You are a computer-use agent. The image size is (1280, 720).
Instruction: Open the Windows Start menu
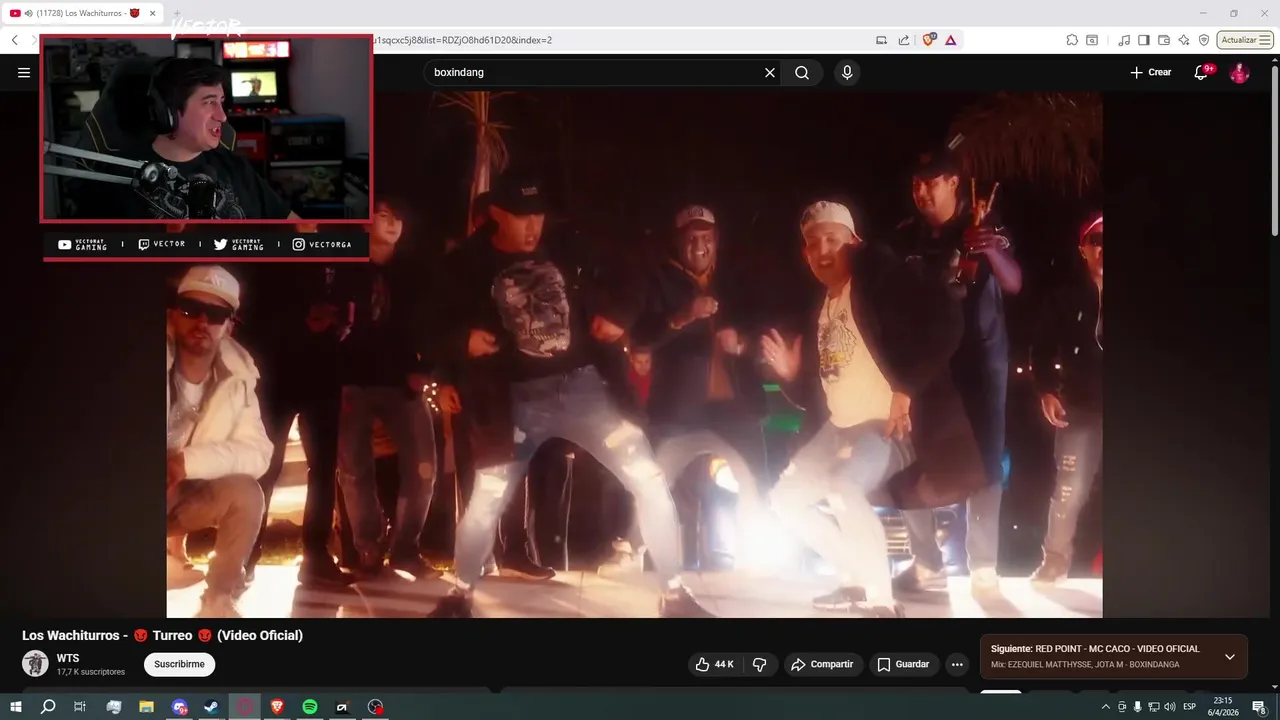click(16, 707)
